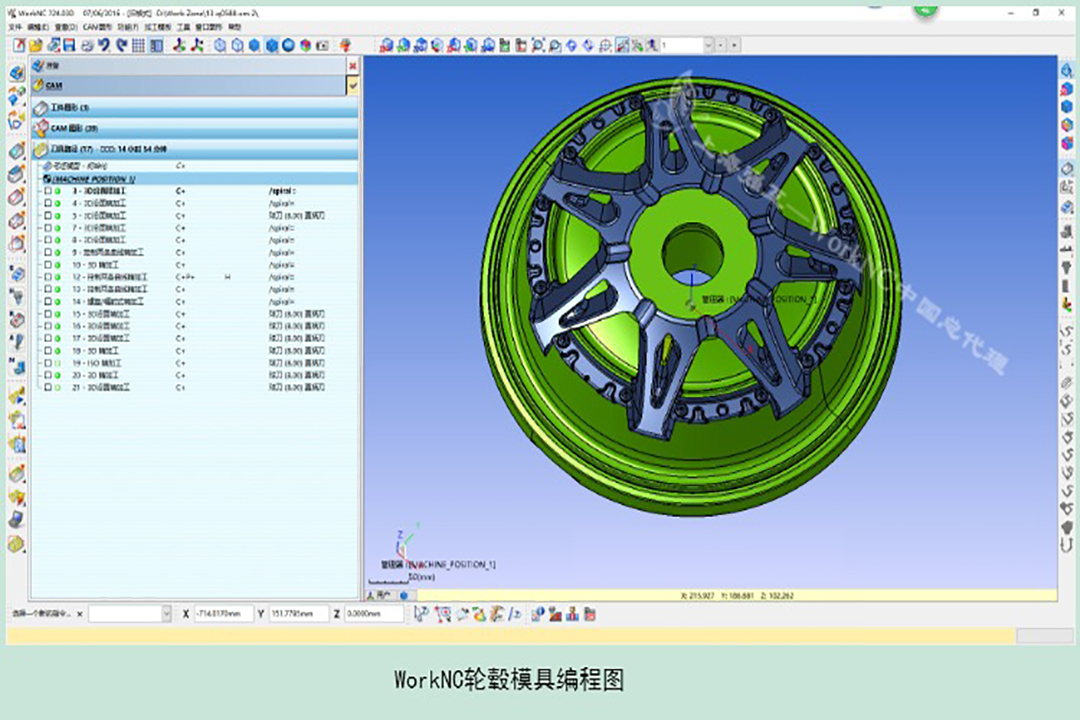Viewport: 1080px width, 720px height.
Task: Click the lowest yellow icon in the left sidebar
Action: point(17,544)
